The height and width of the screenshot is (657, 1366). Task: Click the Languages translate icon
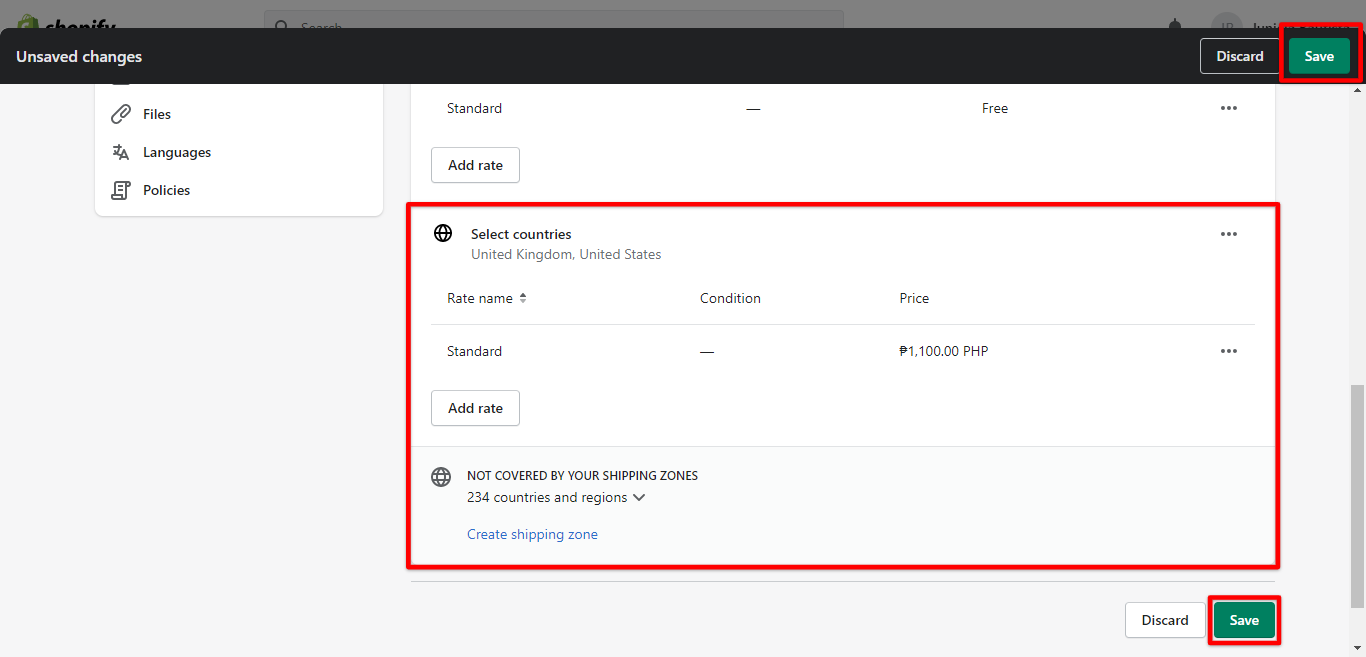(121, 152)
